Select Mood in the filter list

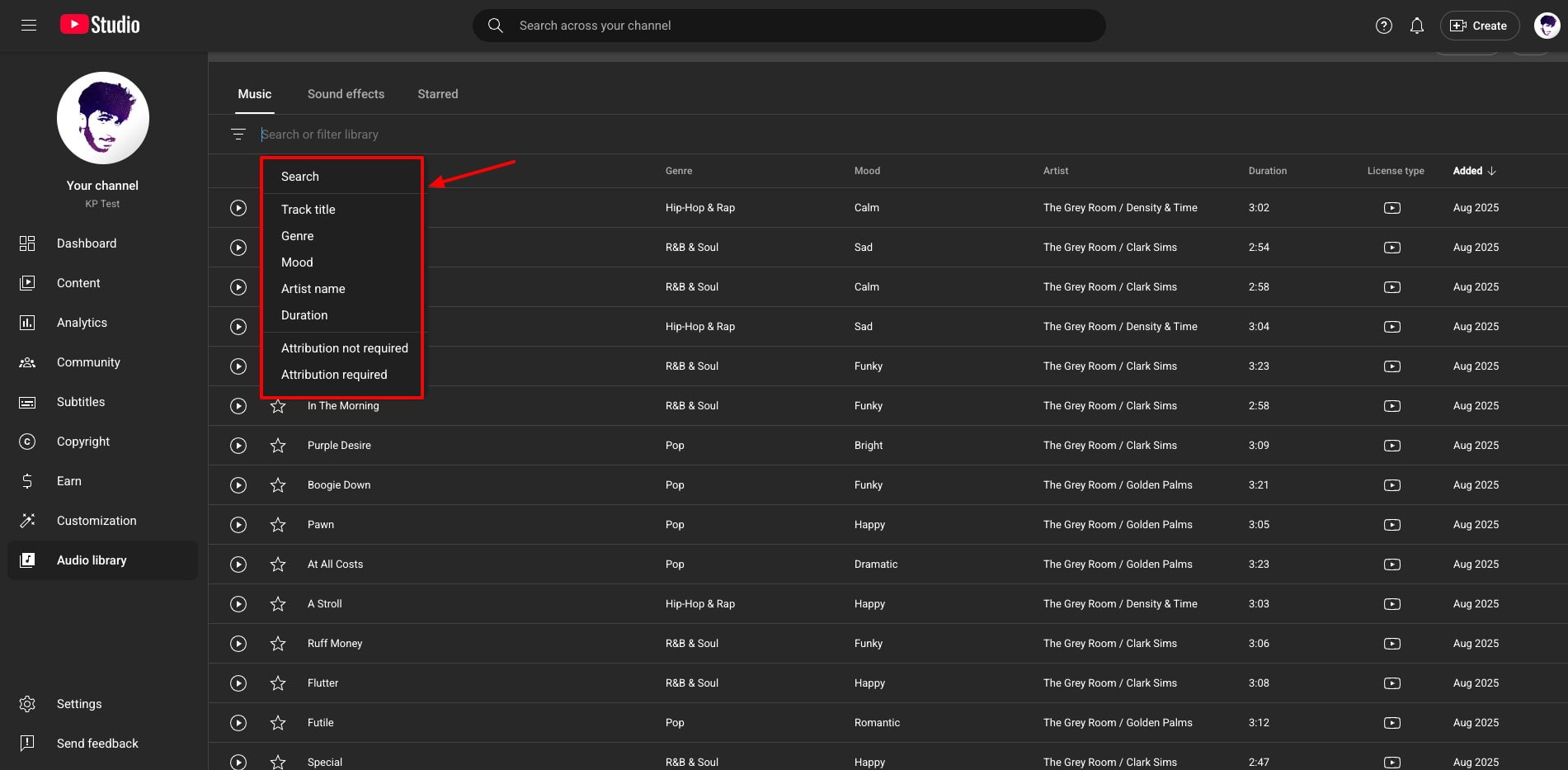point(297,262)
